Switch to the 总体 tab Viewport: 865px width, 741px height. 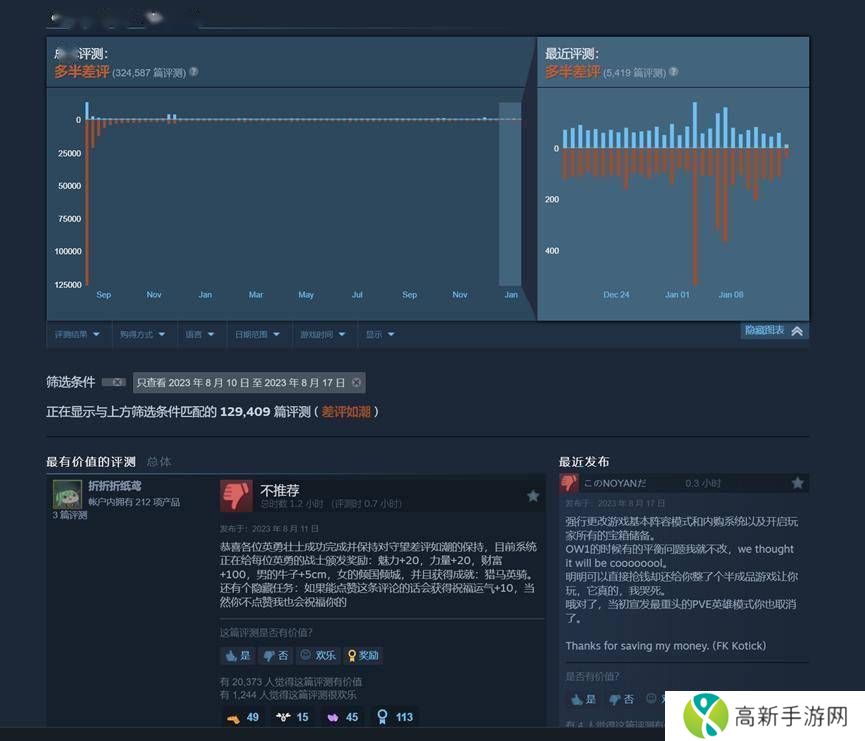(159, 461)
